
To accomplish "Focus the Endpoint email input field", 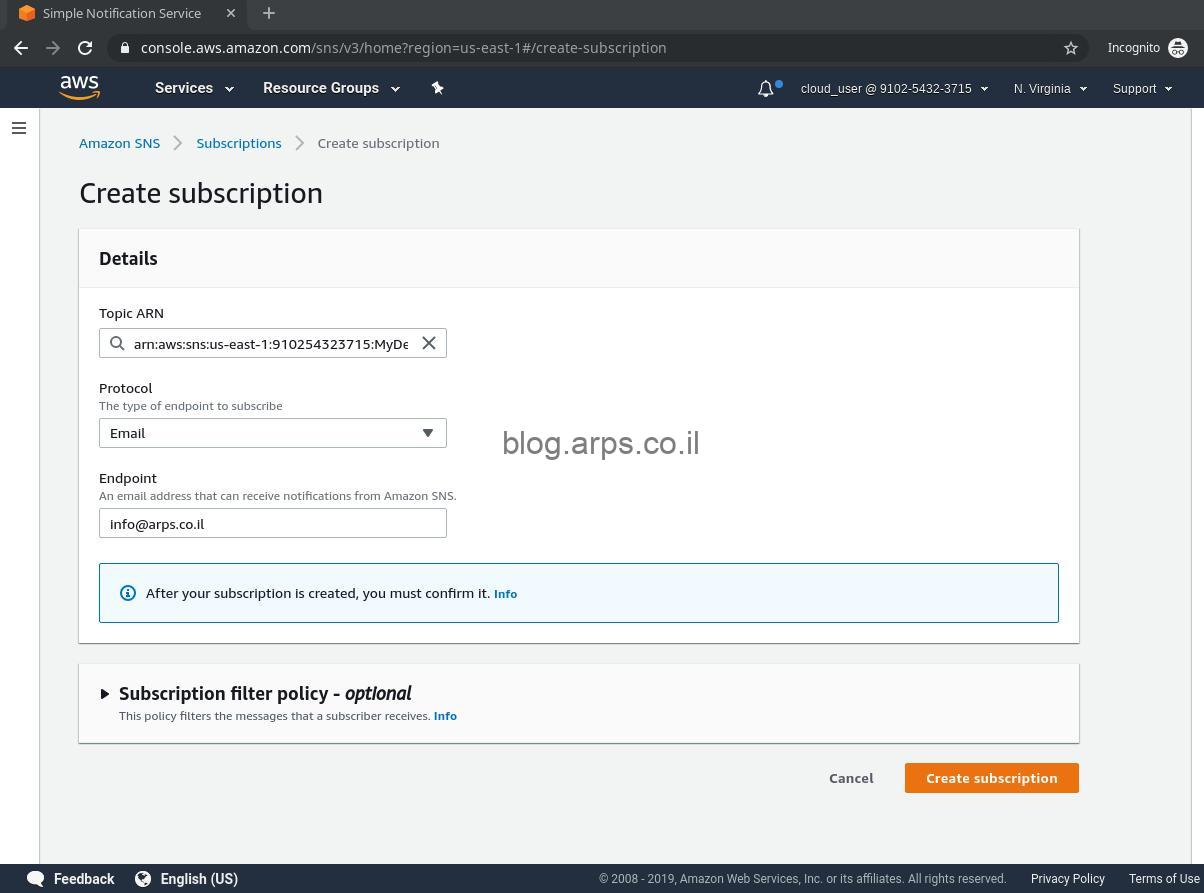I will point(273,523).
